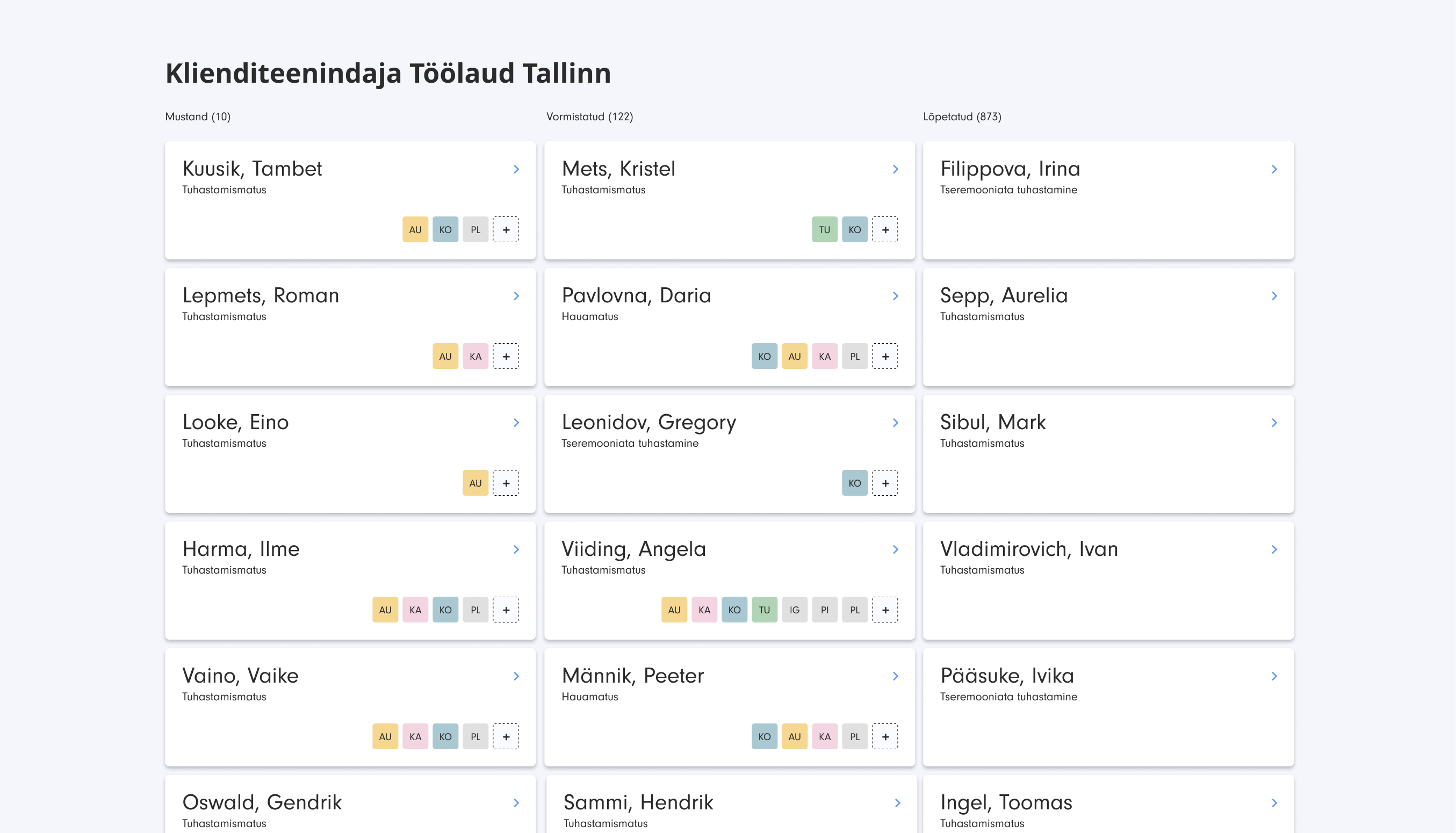Click the AU tag on Kuusik, Tambet card
This screenshot has width=1456, height=833.
click(415, 229)
